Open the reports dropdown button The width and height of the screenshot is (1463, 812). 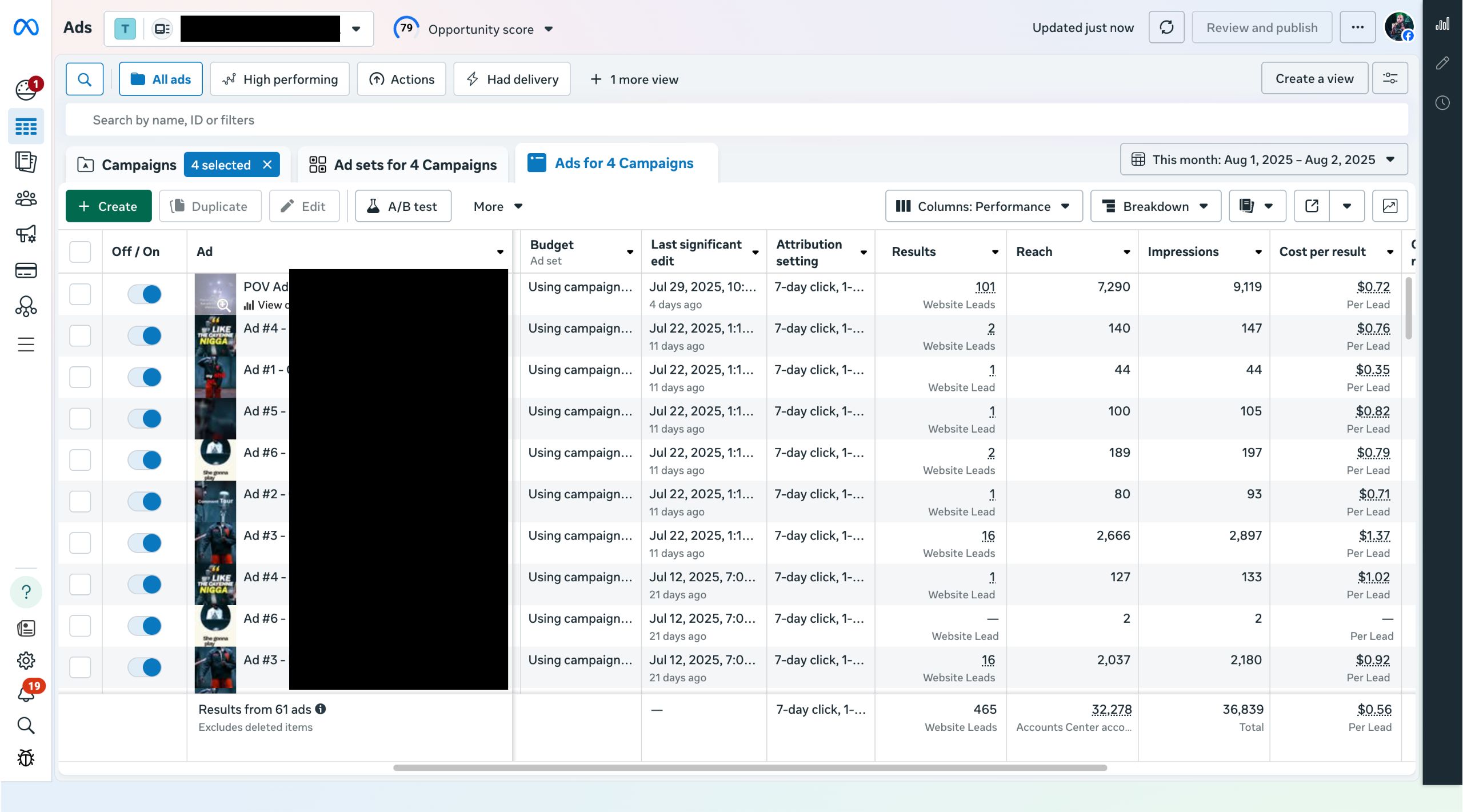tap(1257, 206)
